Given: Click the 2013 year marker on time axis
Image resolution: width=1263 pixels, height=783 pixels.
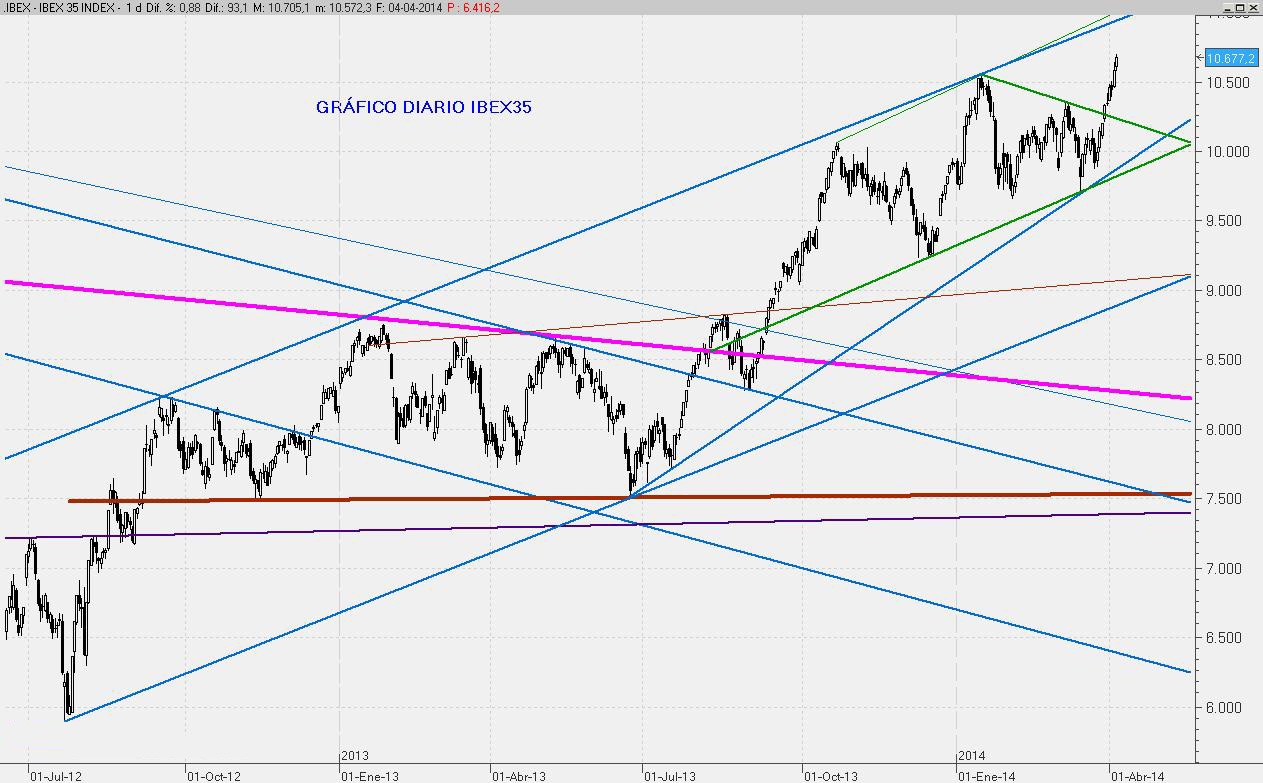Looking at the screenshot, I should (356, 756).
